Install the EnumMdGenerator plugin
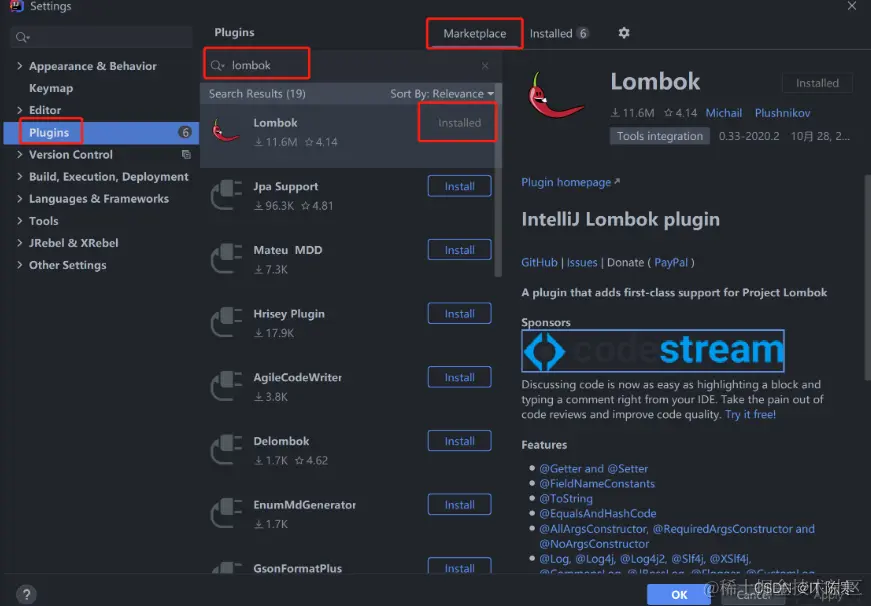This screenshot has height=606, width=871. coord(459,504)
